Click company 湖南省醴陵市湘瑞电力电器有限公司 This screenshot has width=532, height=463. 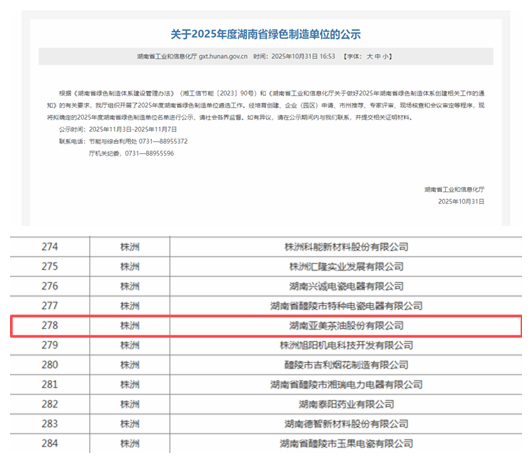click(346, 385)
